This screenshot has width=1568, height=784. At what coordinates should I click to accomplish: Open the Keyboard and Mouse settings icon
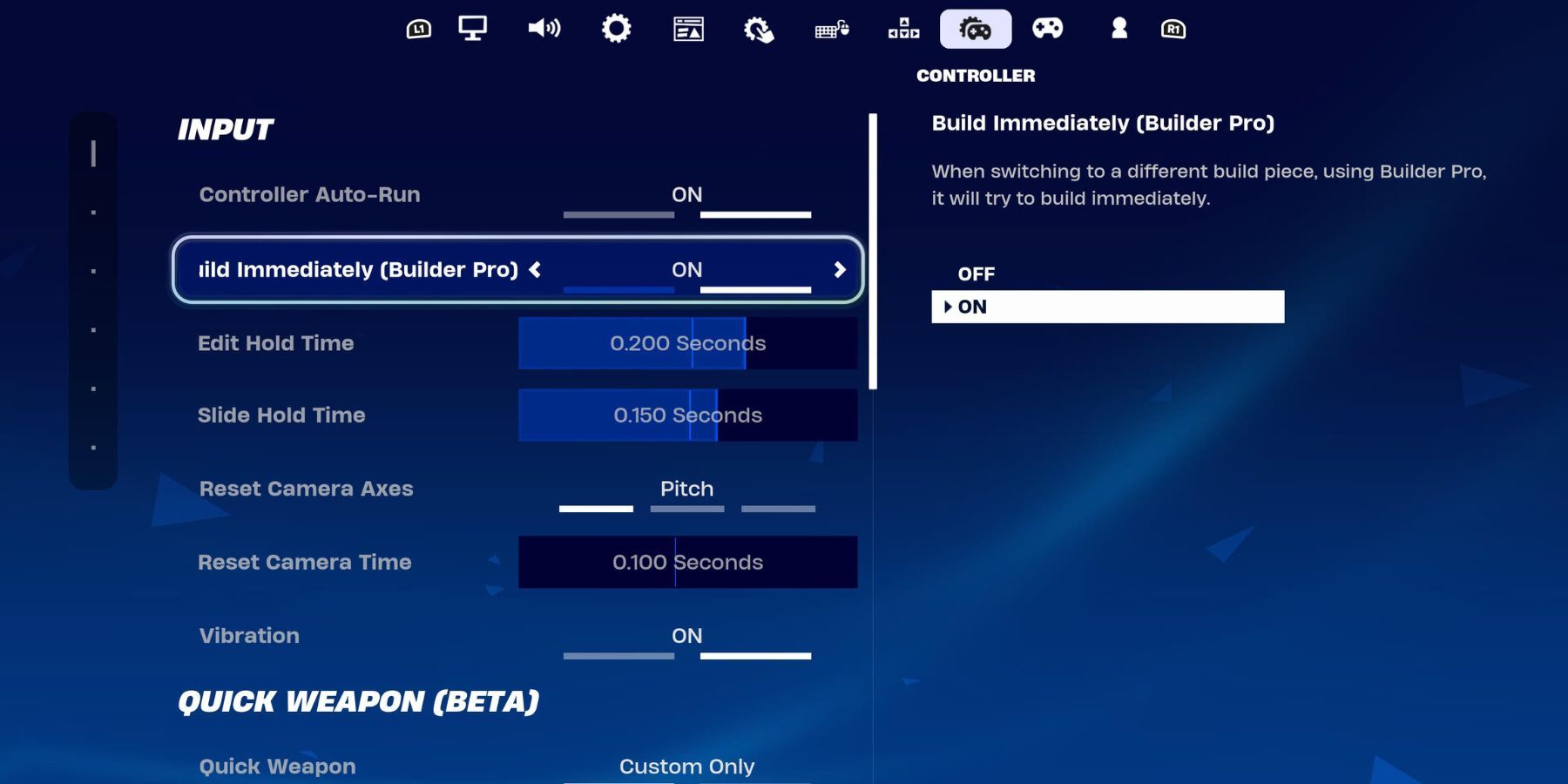(831, 30)
